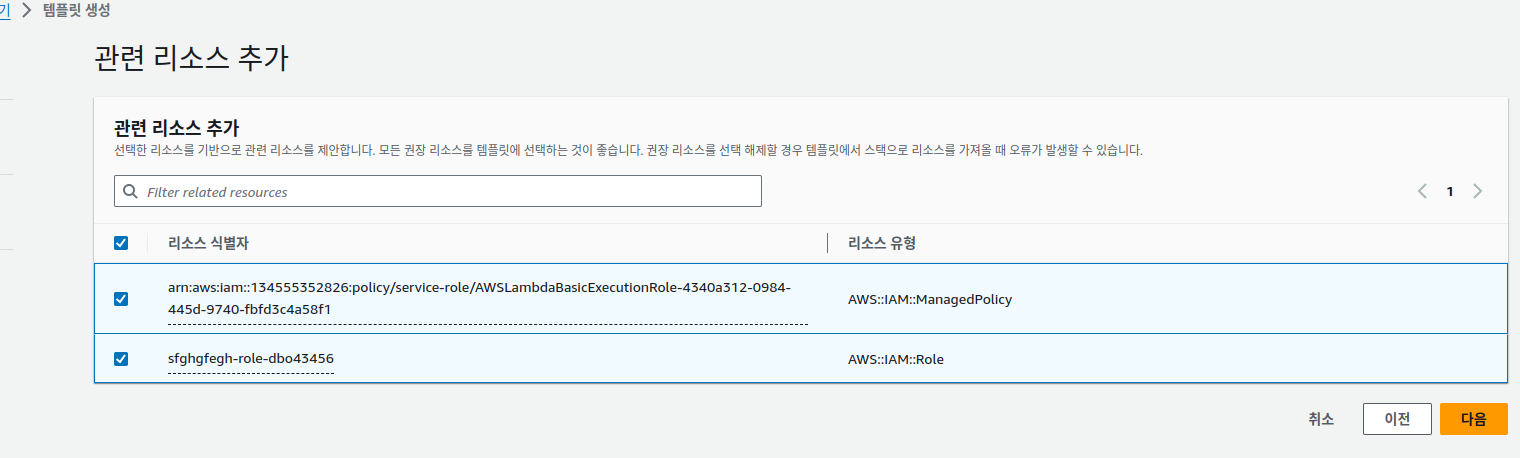Toggle the select-all resources checkbox

121,243
